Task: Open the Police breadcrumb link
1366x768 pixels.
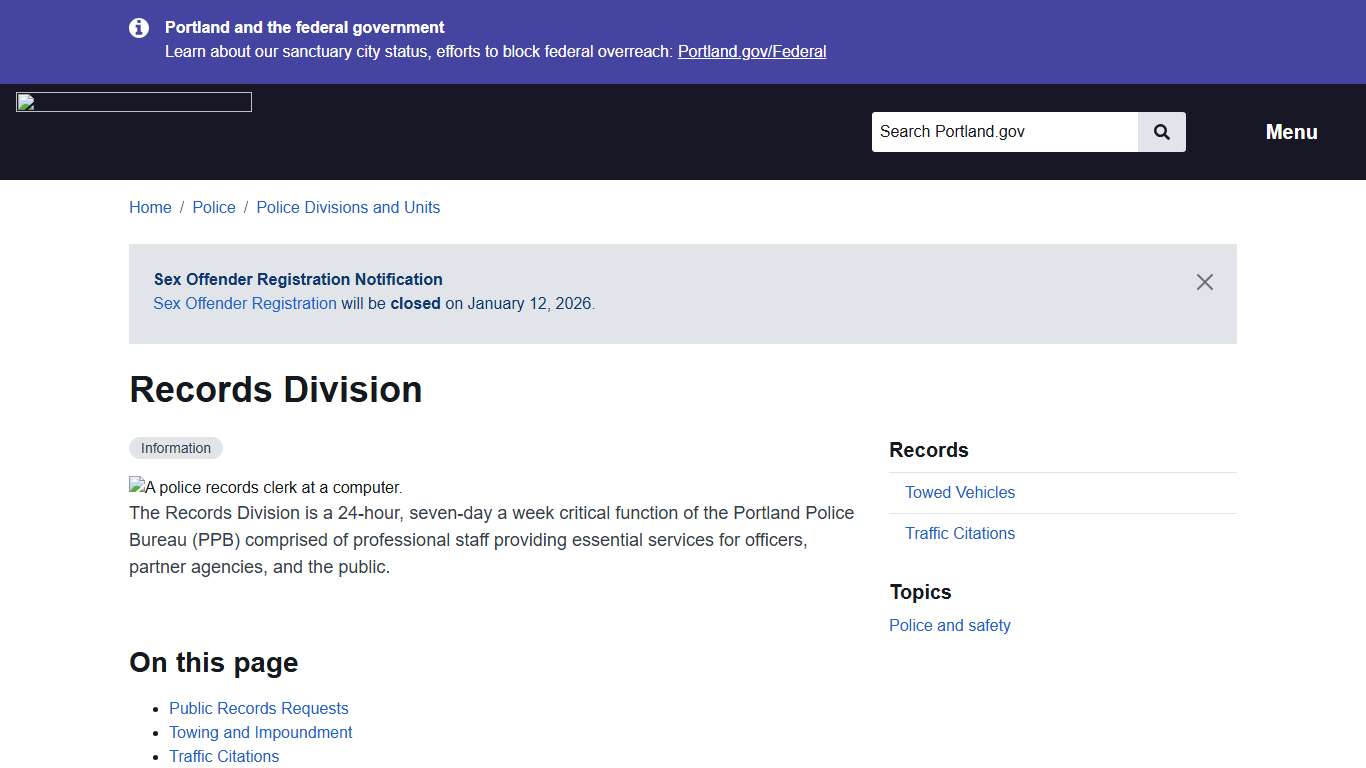Action: tap(214, 207)
